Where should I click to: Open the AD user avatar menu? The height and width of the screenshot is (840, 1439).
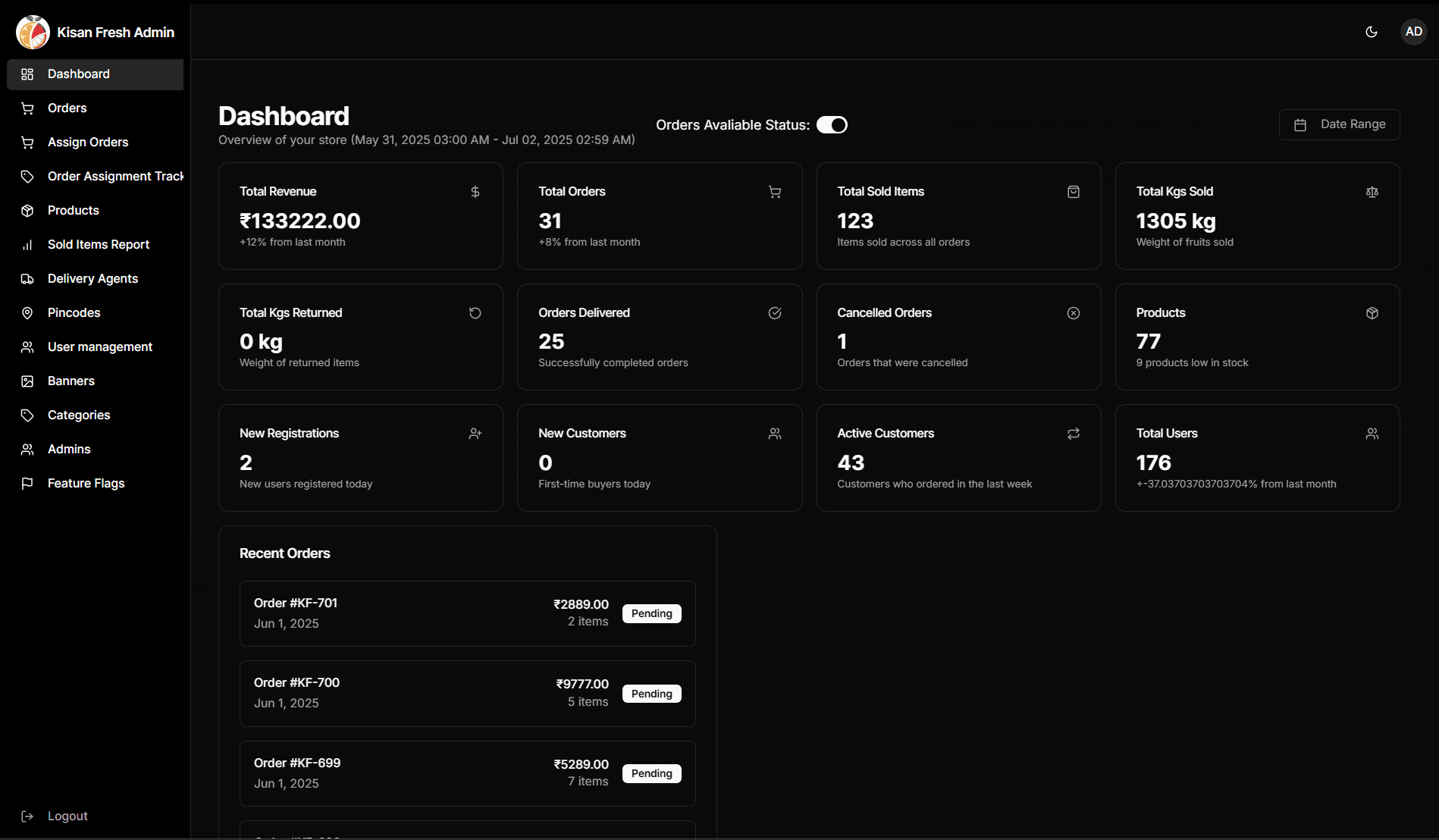coord(1413,32)
